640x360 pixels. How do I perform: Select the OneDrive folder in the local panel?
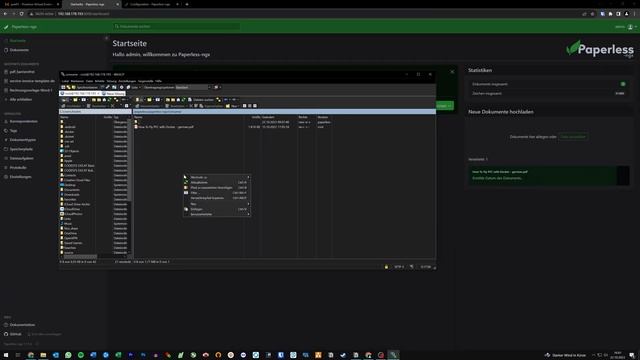70,233
